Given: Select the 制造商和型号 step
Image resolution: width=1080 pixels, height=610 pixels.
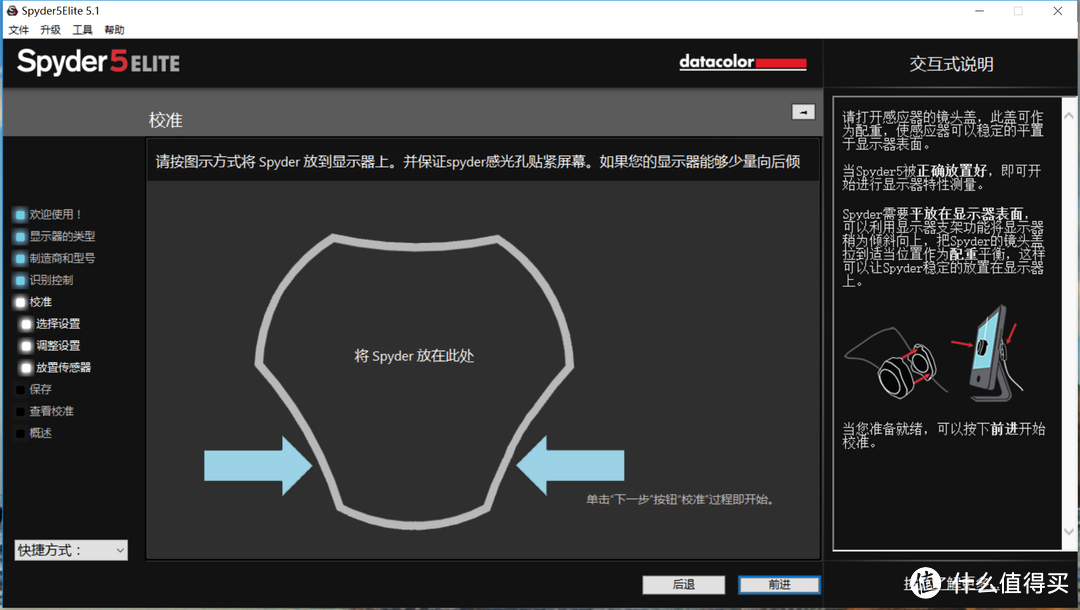Looking at the screenshot, I should point(55,258).
